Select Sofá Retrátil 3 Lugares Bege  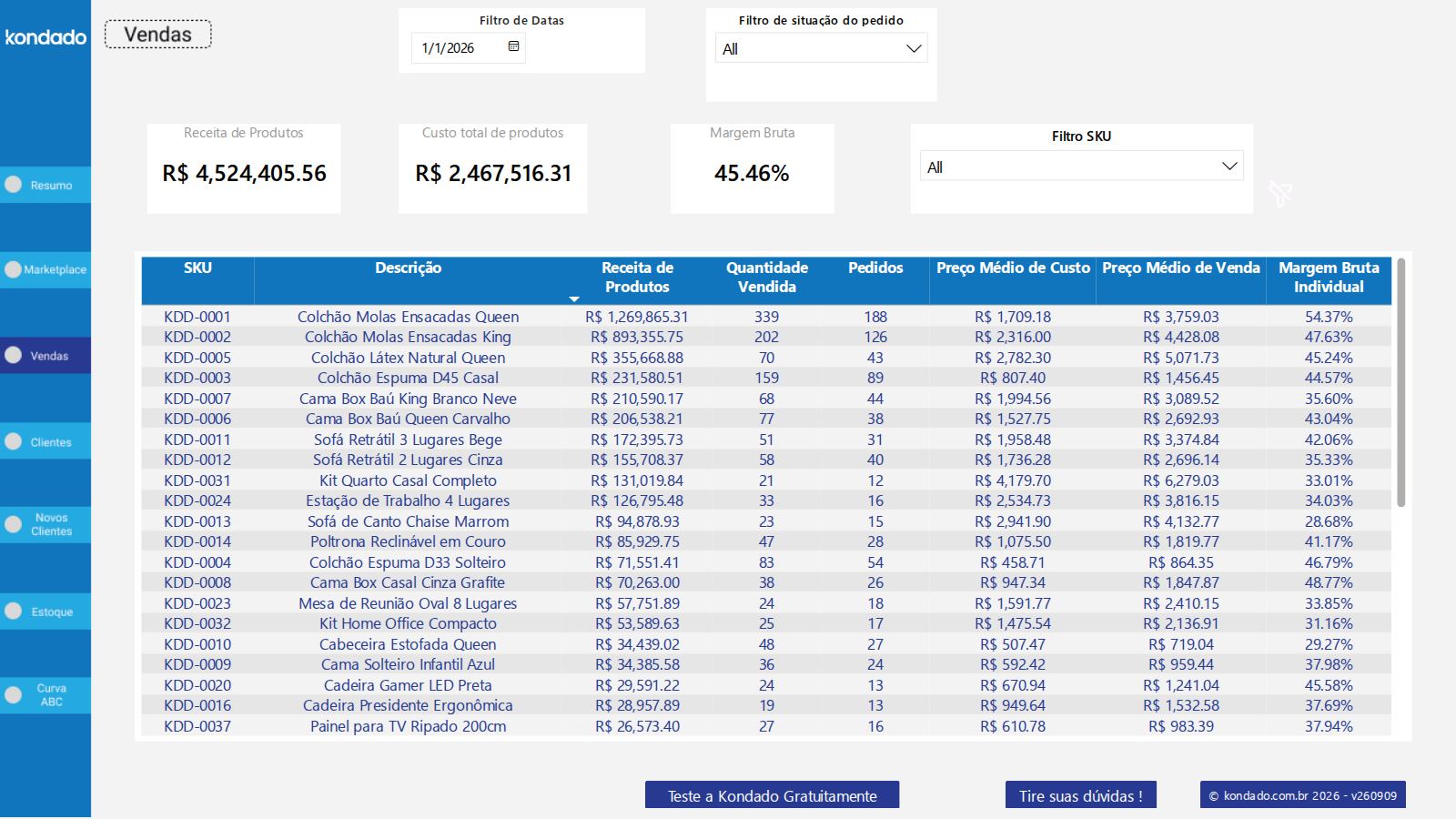408,440
